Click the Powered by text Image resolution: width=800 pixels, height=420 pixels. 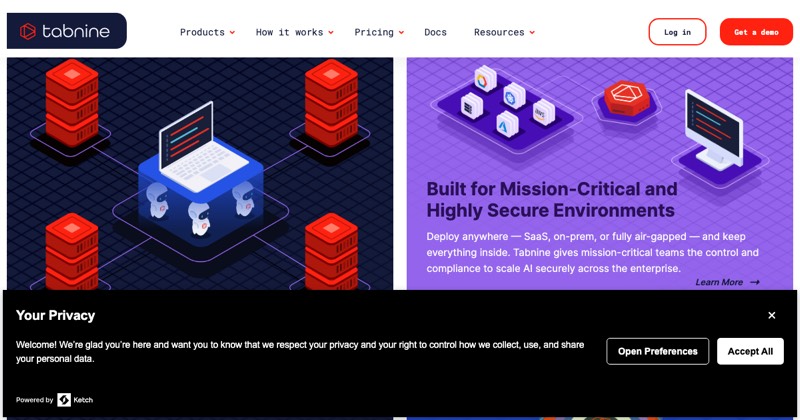(34, 400)
